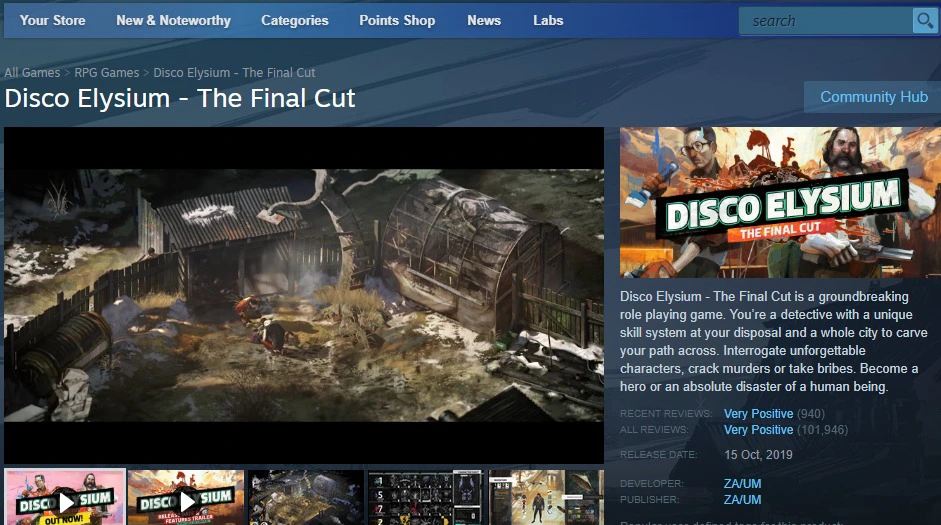The width and height of the screenshot is (941, 525).
Task: Open the Labs tab
Action: pos(548,20)
